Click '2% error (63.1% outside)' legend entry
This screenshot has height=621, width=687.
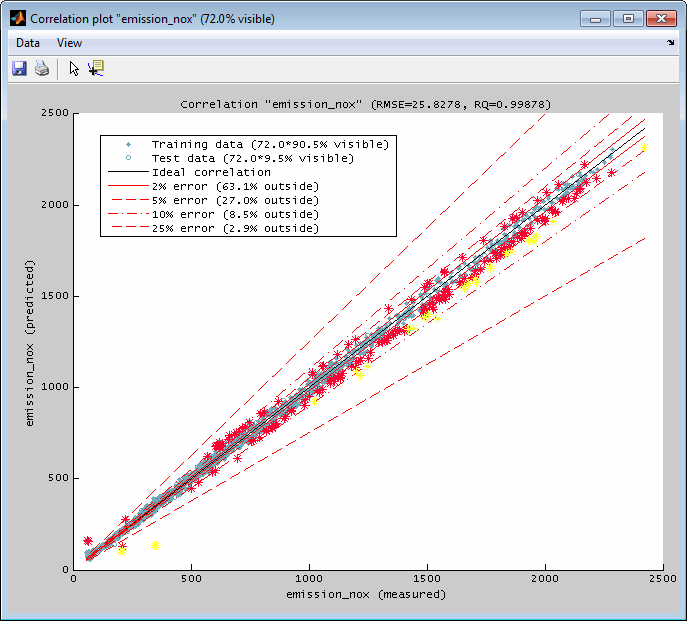[235, 186]
